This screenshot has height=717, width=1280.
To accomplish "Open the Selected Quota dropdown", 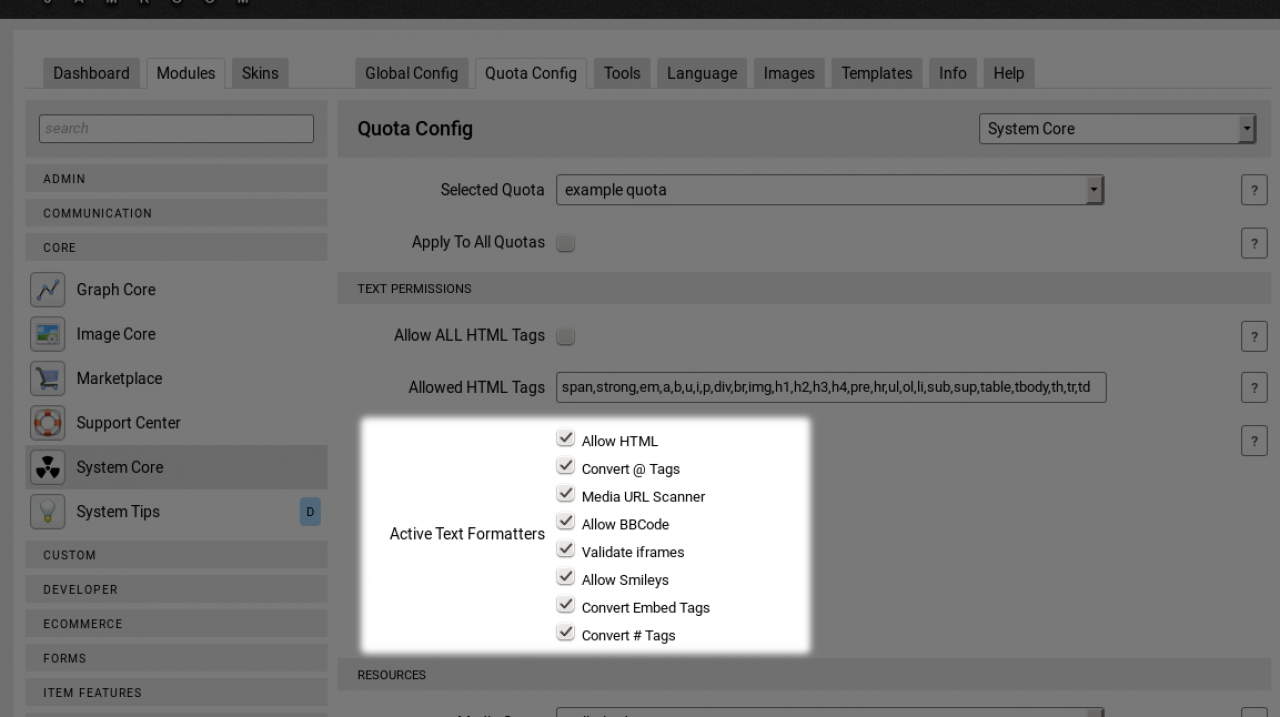I will pyautogui.click(x=829, y=190).
